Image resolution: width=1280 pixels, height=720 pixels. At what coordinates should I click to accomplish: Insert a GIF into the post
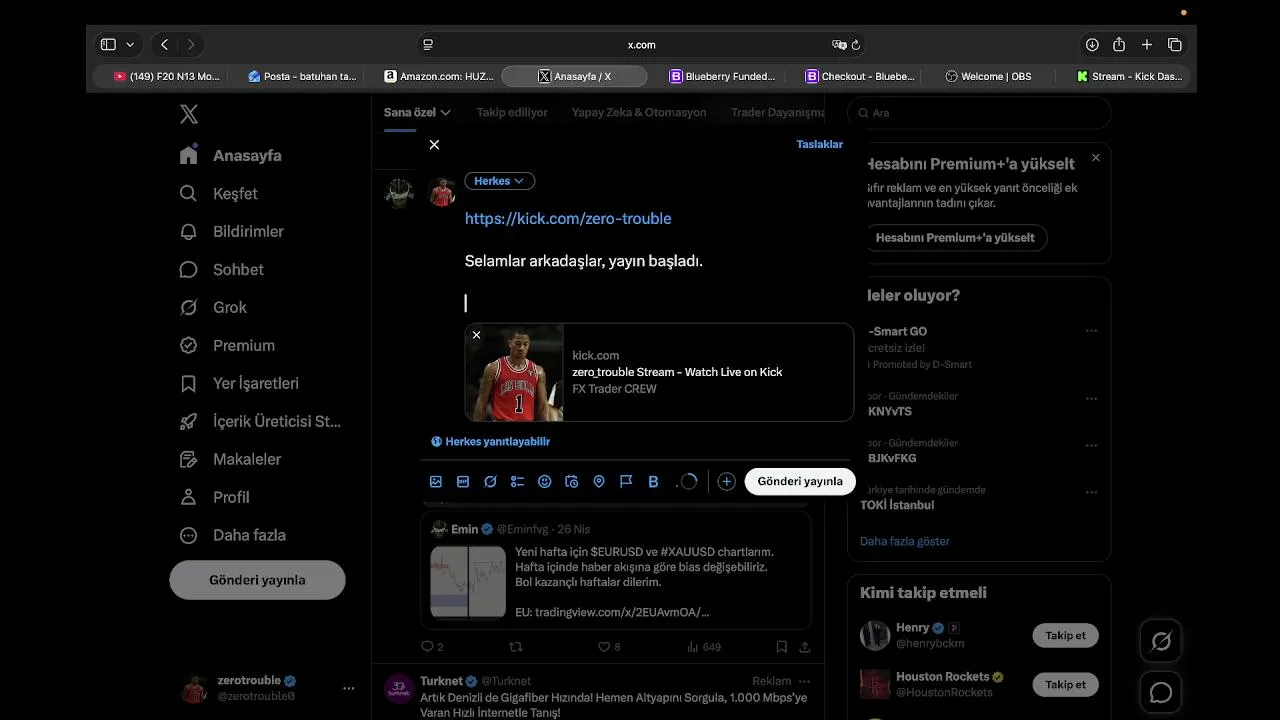(x=463, y=481)
